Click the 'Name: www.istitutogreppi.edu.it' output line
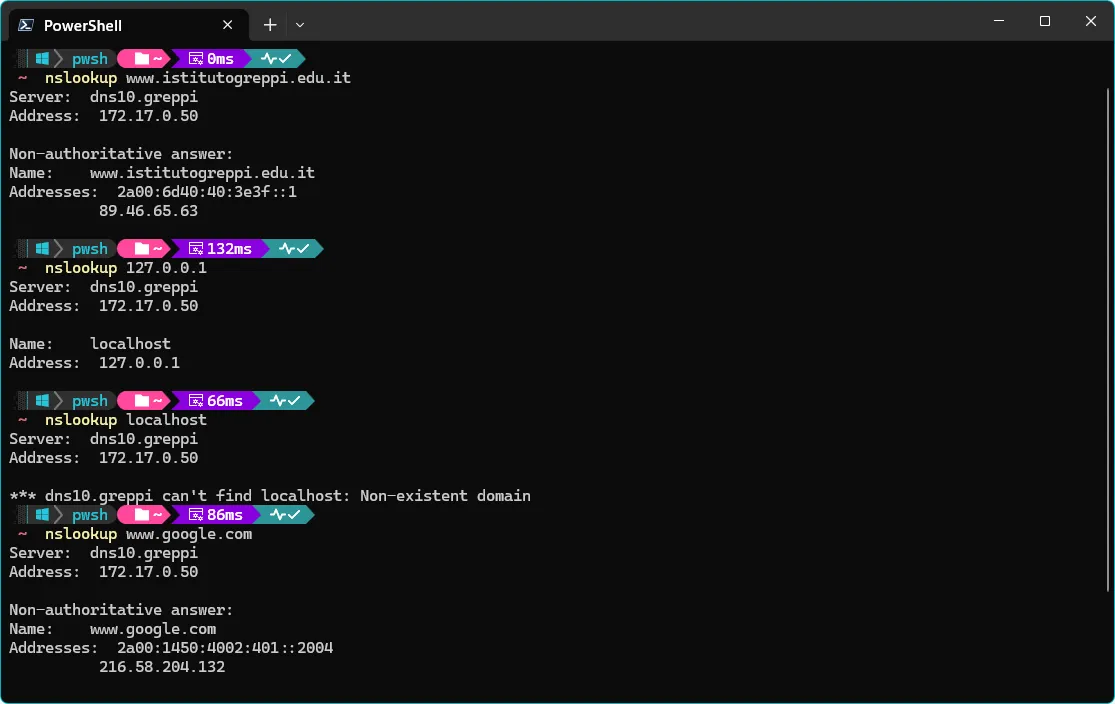Image resolution: width=1115 pixels, height=704 pixels. [x=162, y=174]
